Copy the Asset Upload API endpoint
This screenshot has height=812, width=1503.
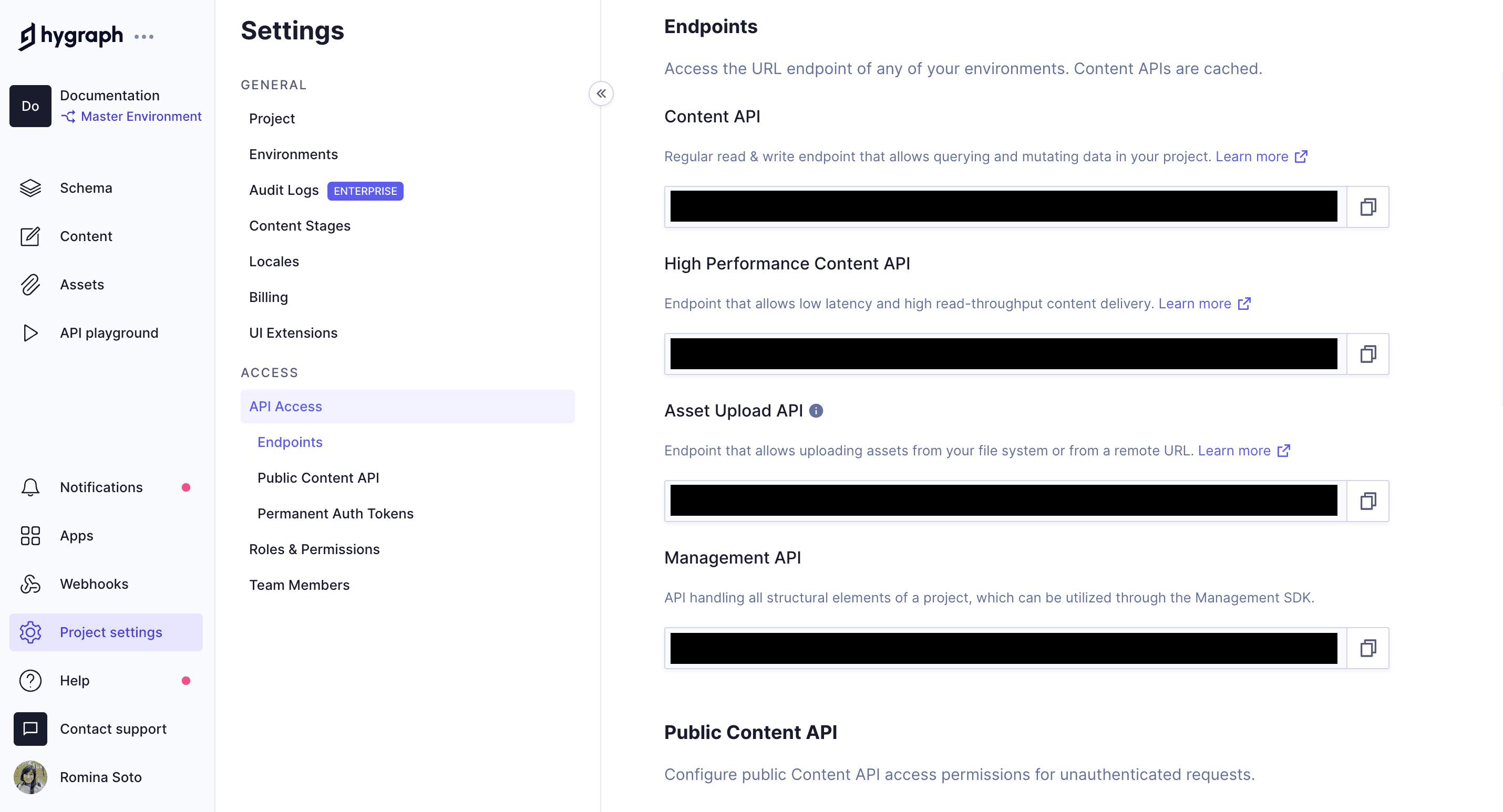click(x=1368, y=501)
